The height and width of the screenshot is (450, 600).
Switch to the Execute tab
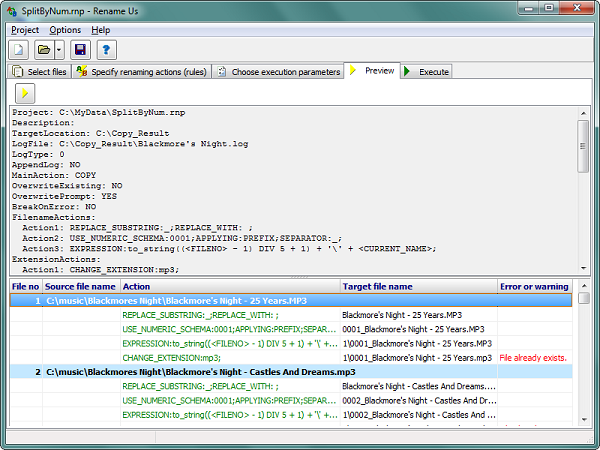[x=426, y=72]
